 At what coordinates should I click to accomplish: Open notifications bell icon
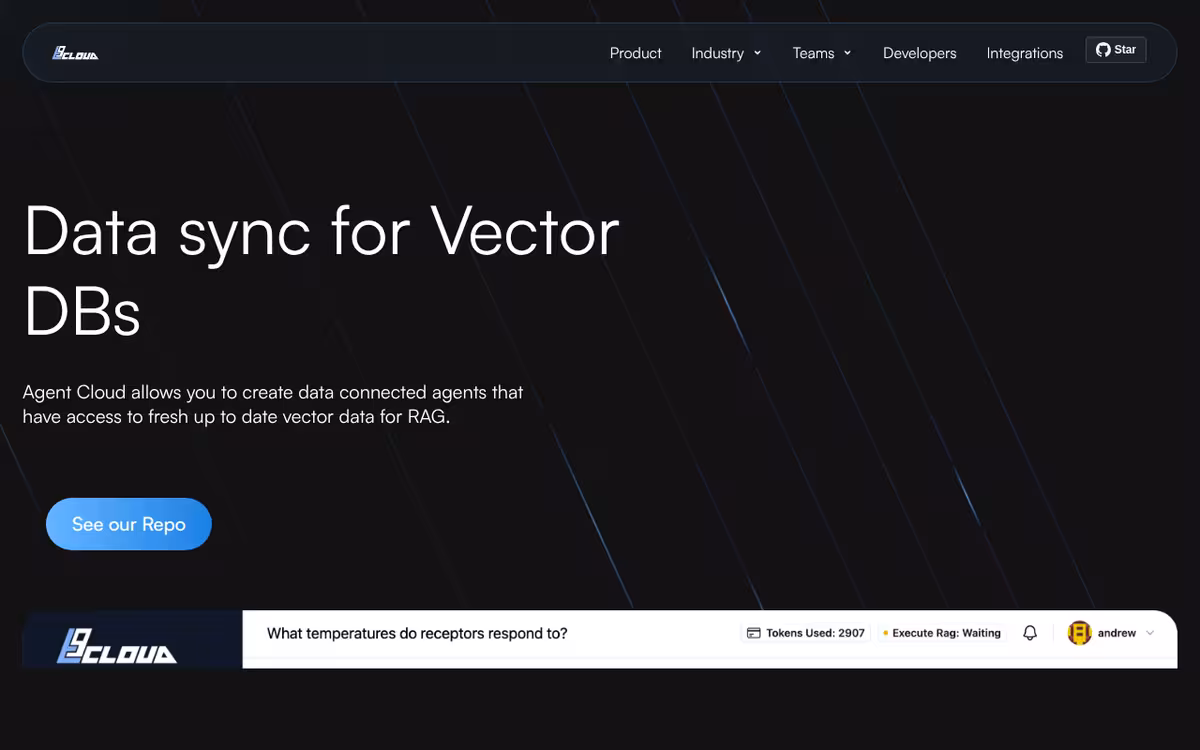(x=1030, y=633)
